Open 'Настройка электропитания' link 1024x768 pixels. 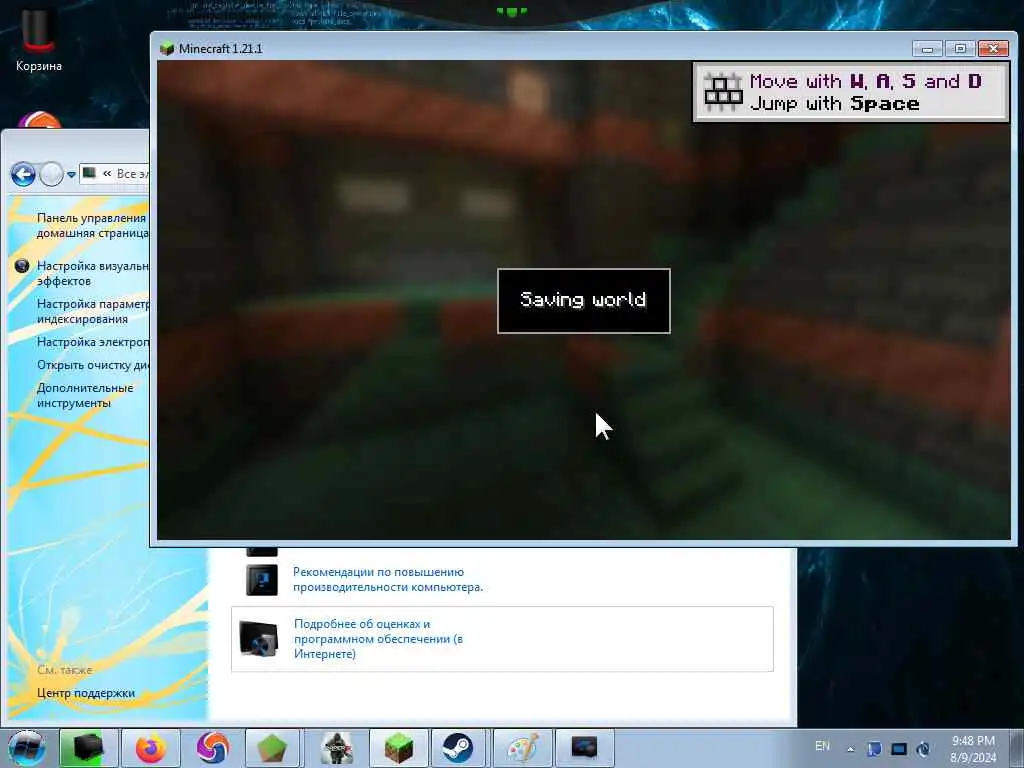coord(93,342)
